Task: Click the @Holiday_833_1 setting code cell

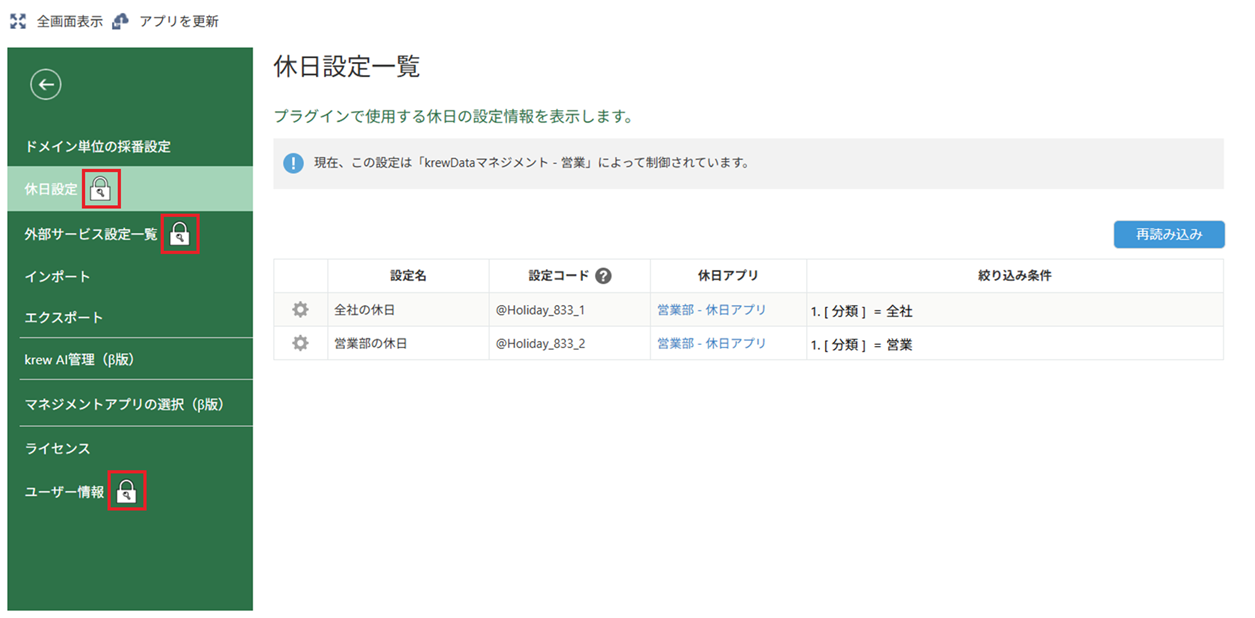Action: [x=540, y=310]
